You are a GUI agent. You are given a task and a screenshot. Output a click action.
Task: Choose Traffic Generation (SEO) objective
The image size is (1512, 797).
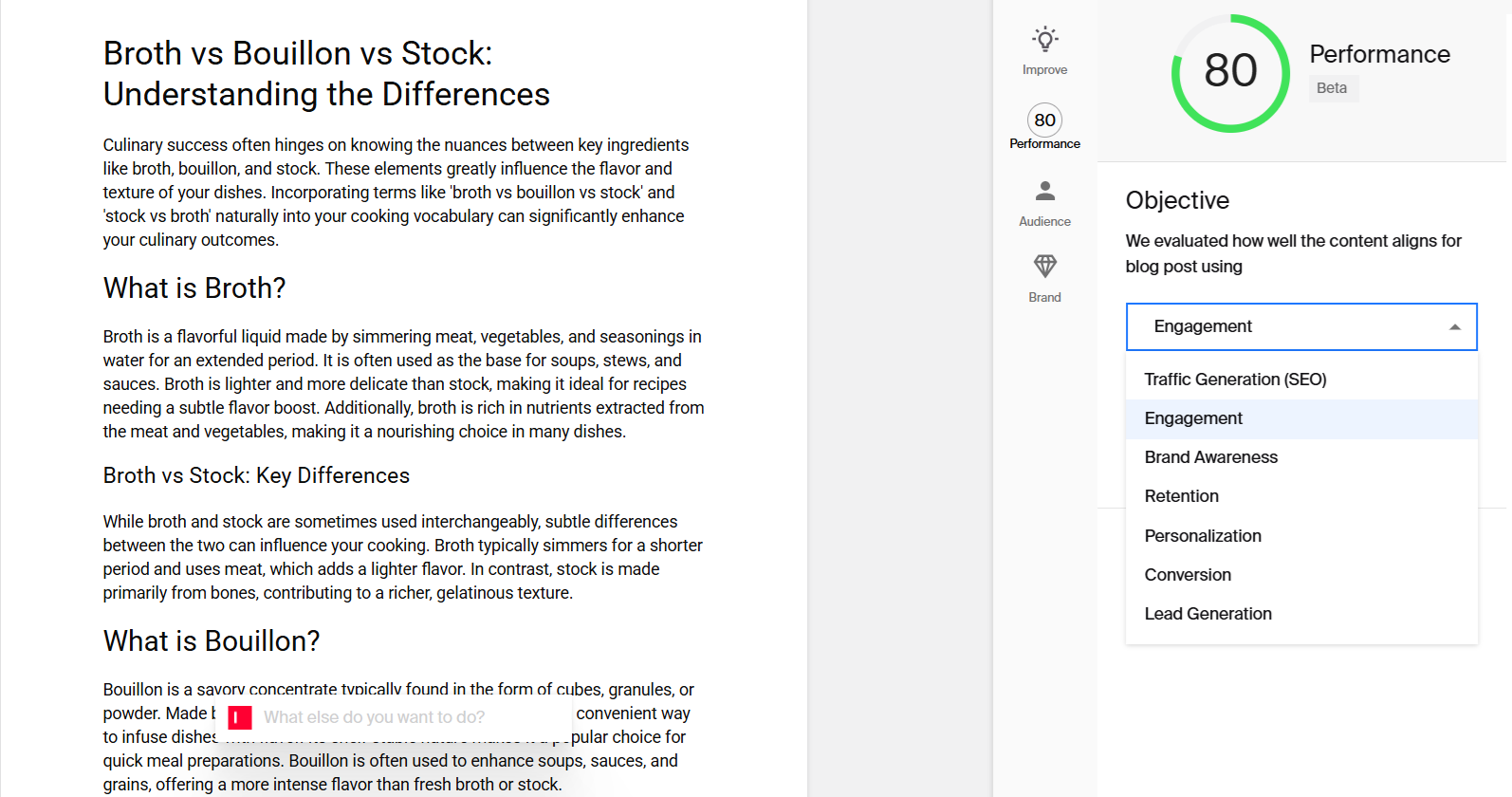point(1235,380)
